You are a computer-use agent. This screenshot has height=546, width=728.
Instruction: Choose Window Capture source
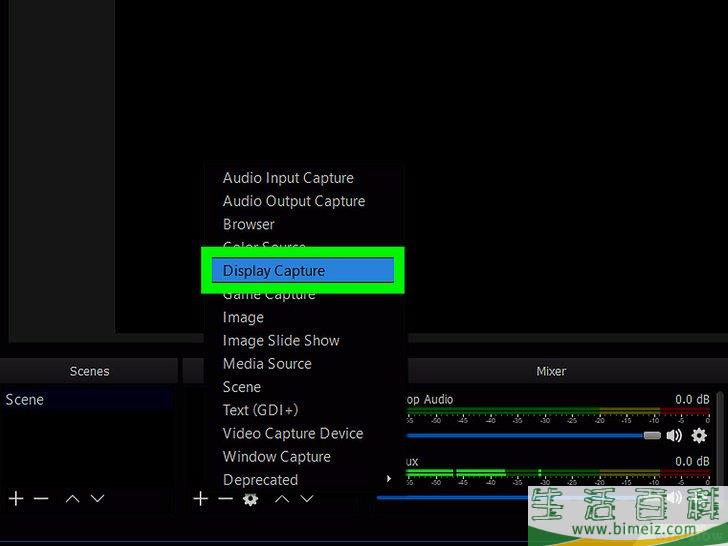coord(277,457)
